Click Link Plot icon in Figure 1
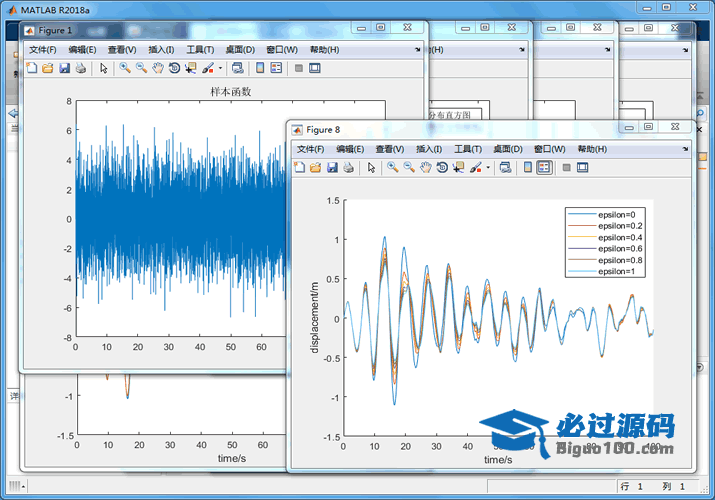The width and height of the screenshot is (715, 500). (237, 68)
